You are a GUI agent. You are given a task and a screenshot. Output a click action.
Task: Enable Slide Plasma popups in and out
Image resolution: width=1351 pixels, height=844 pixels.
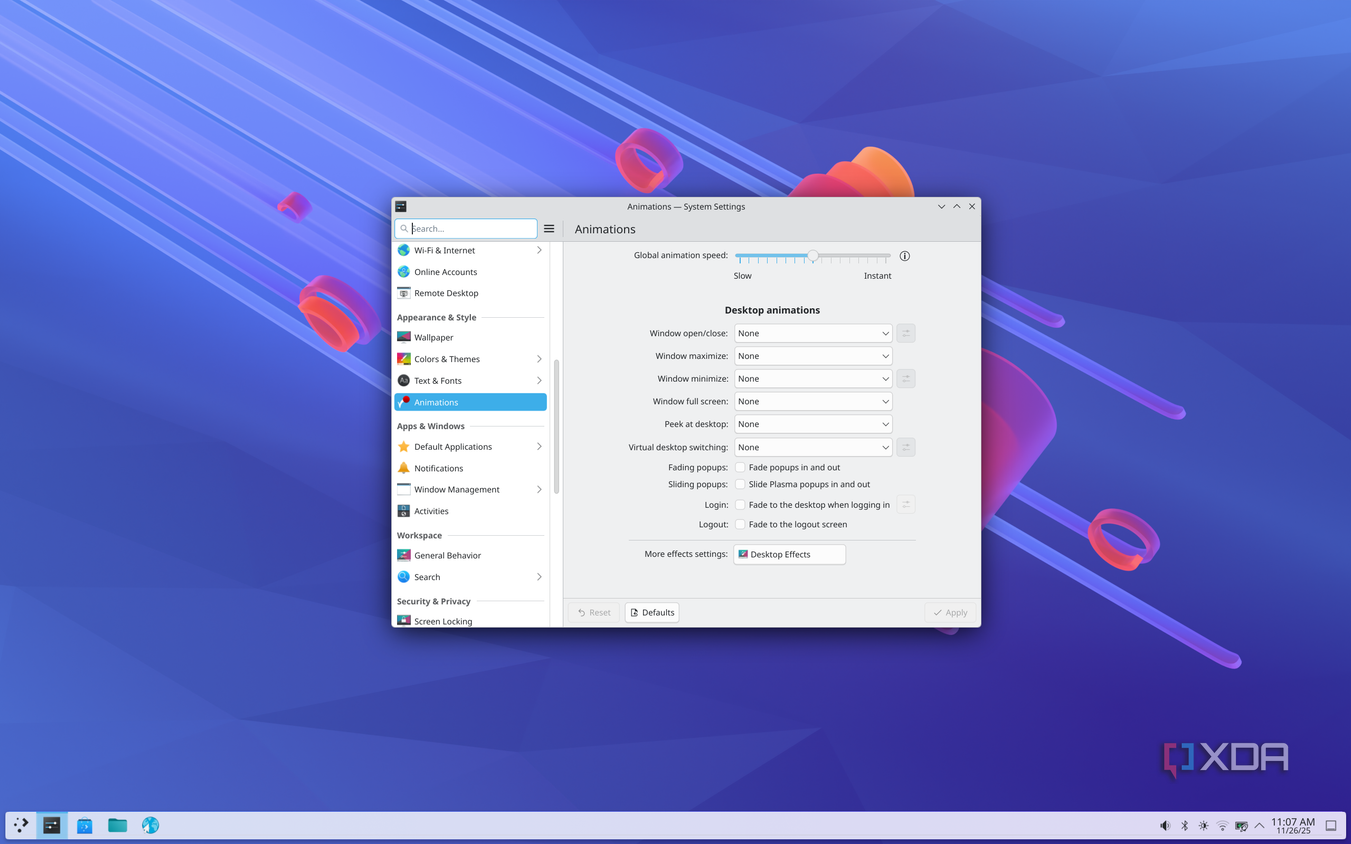click(740, 484)
